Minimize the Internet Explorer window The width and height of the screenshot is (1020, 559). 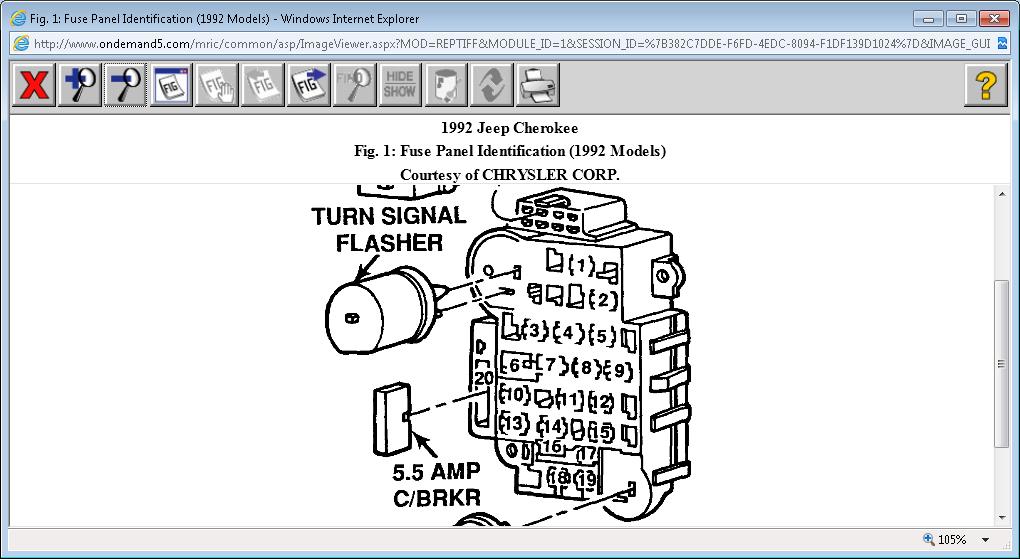[x=928, y=19]
